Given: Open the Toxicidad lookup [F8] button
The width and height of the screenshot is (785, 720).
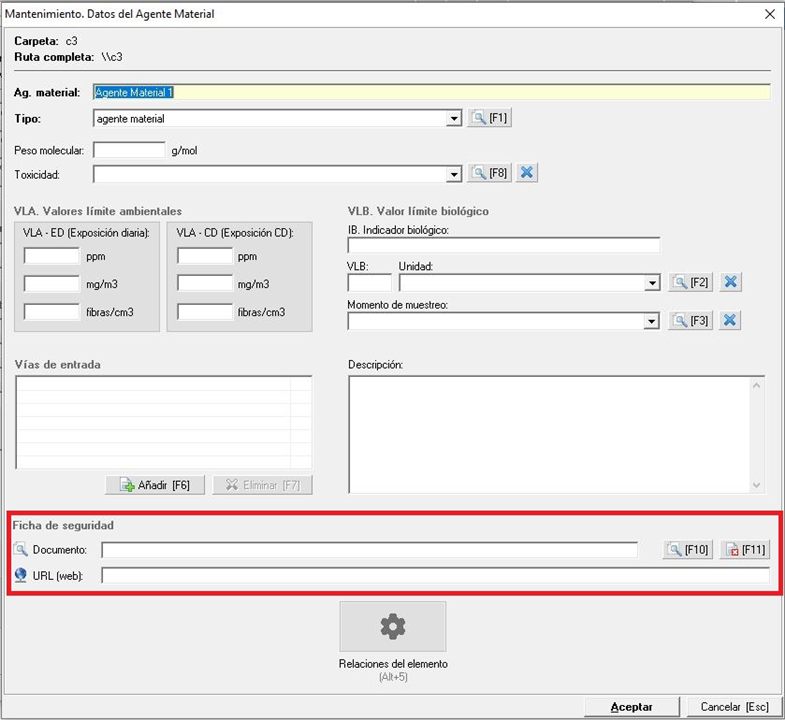Looking at the screenshot, I should pyautogui.click(x=490, y=173).
